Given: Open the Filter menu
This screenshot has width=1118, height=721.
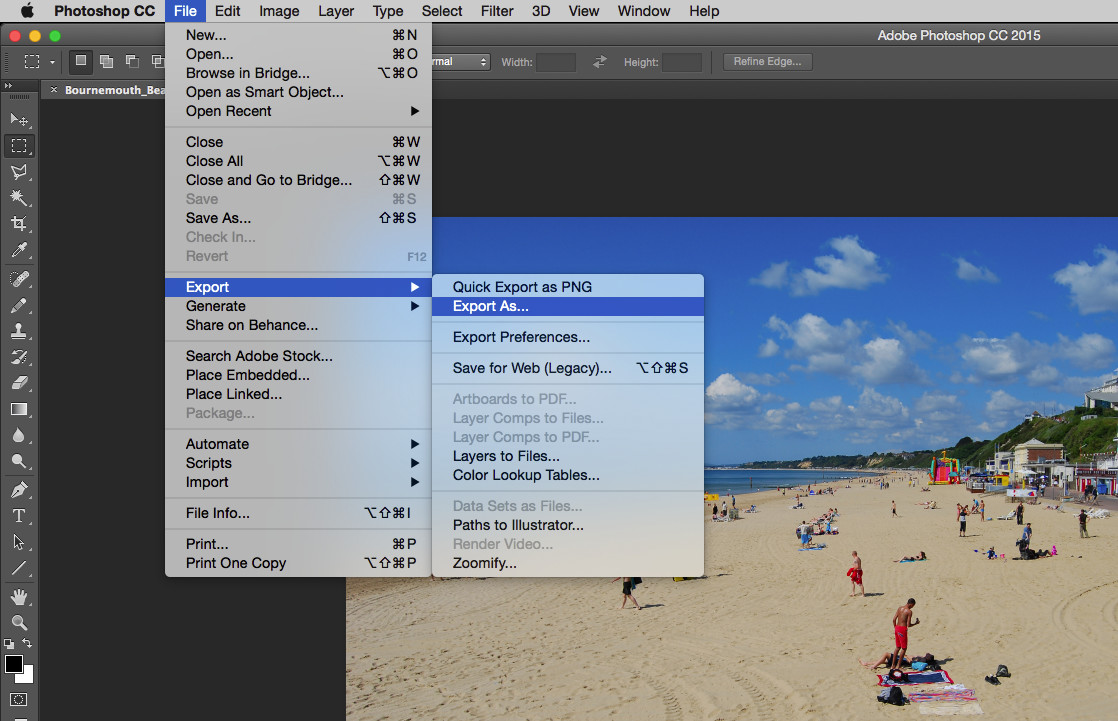Looking at the screenshot, I should click(497, 11).
